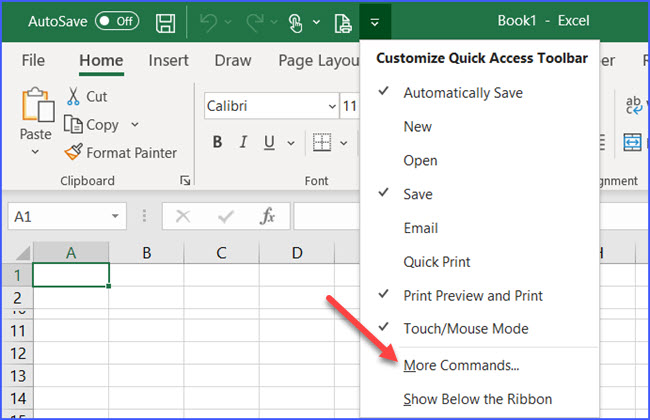Open the File tab
This screenshot has height=420, width=650.
(x=33, y=61)
